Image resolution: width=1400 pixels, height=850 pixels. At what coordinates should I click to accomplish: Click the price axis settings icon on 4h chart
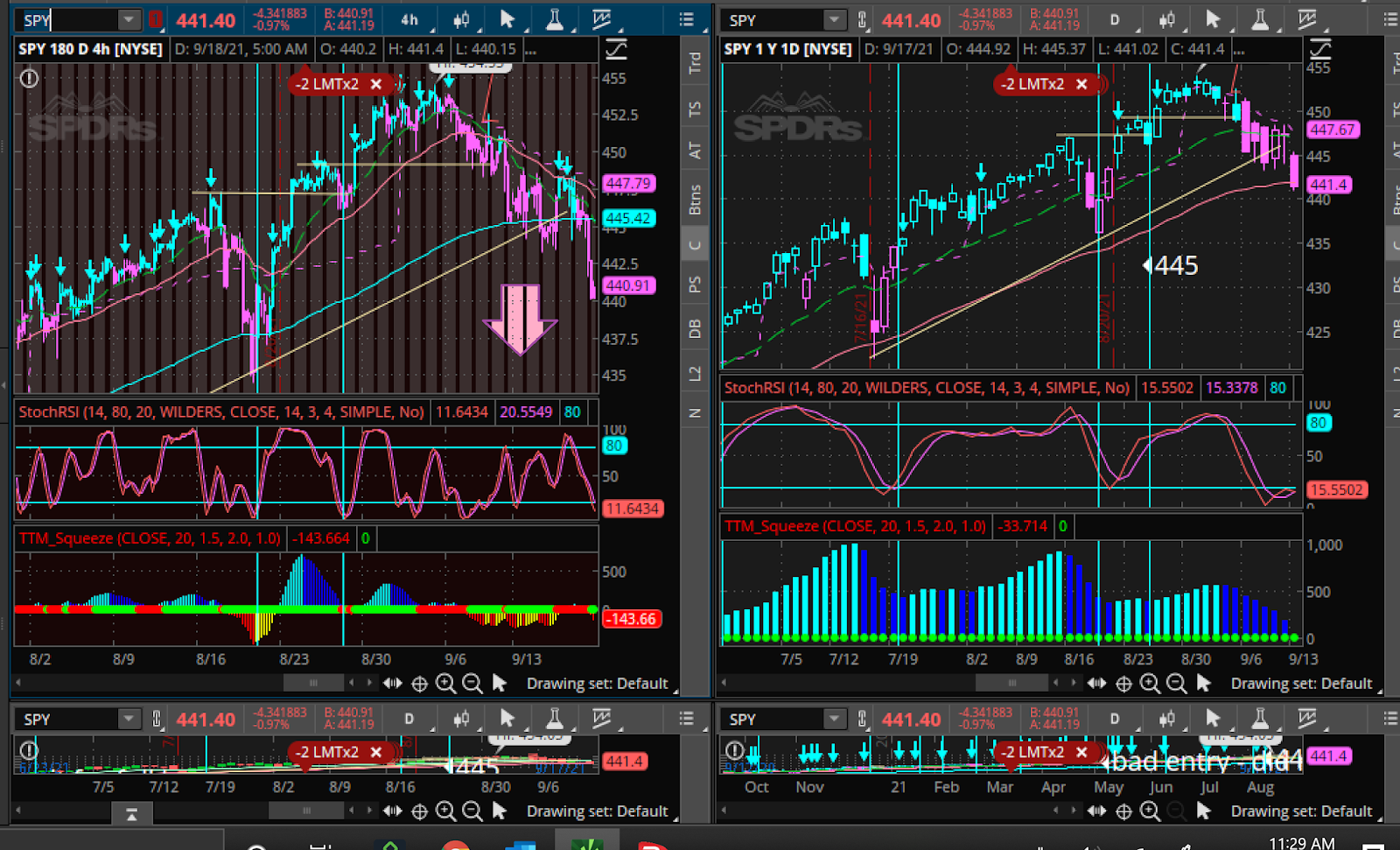click(616, 50)
